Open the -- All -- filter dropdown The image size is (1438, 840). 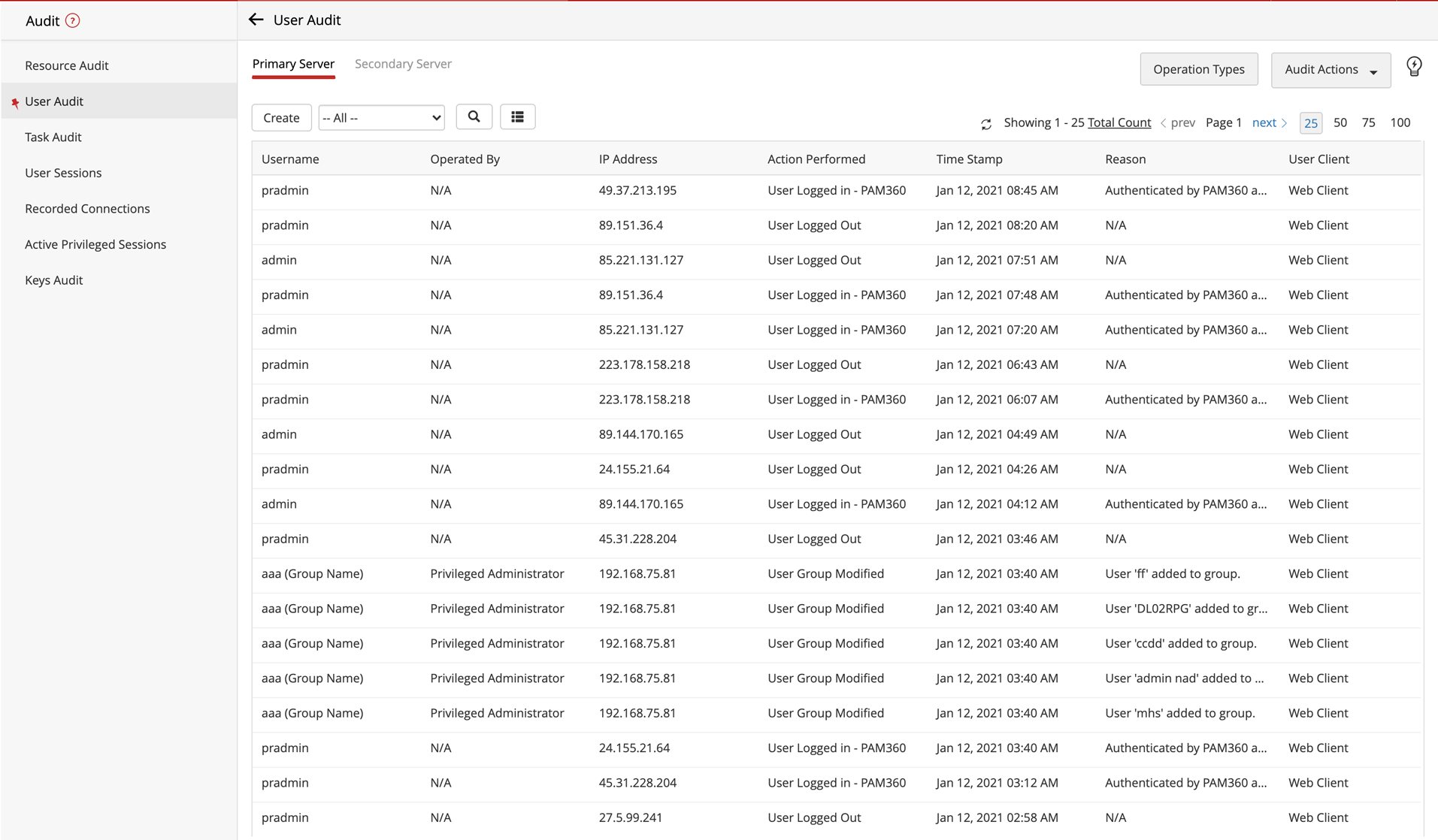381,118
